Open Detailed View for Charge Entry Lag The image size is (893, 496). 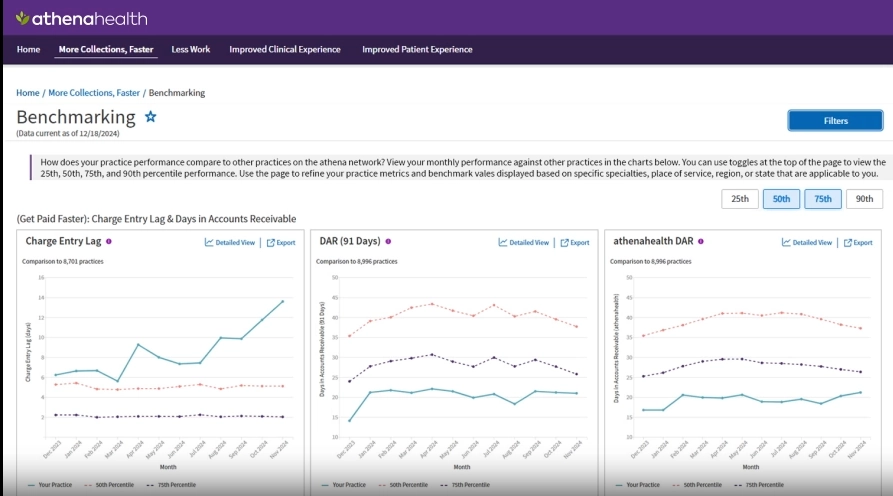[230, 243]
